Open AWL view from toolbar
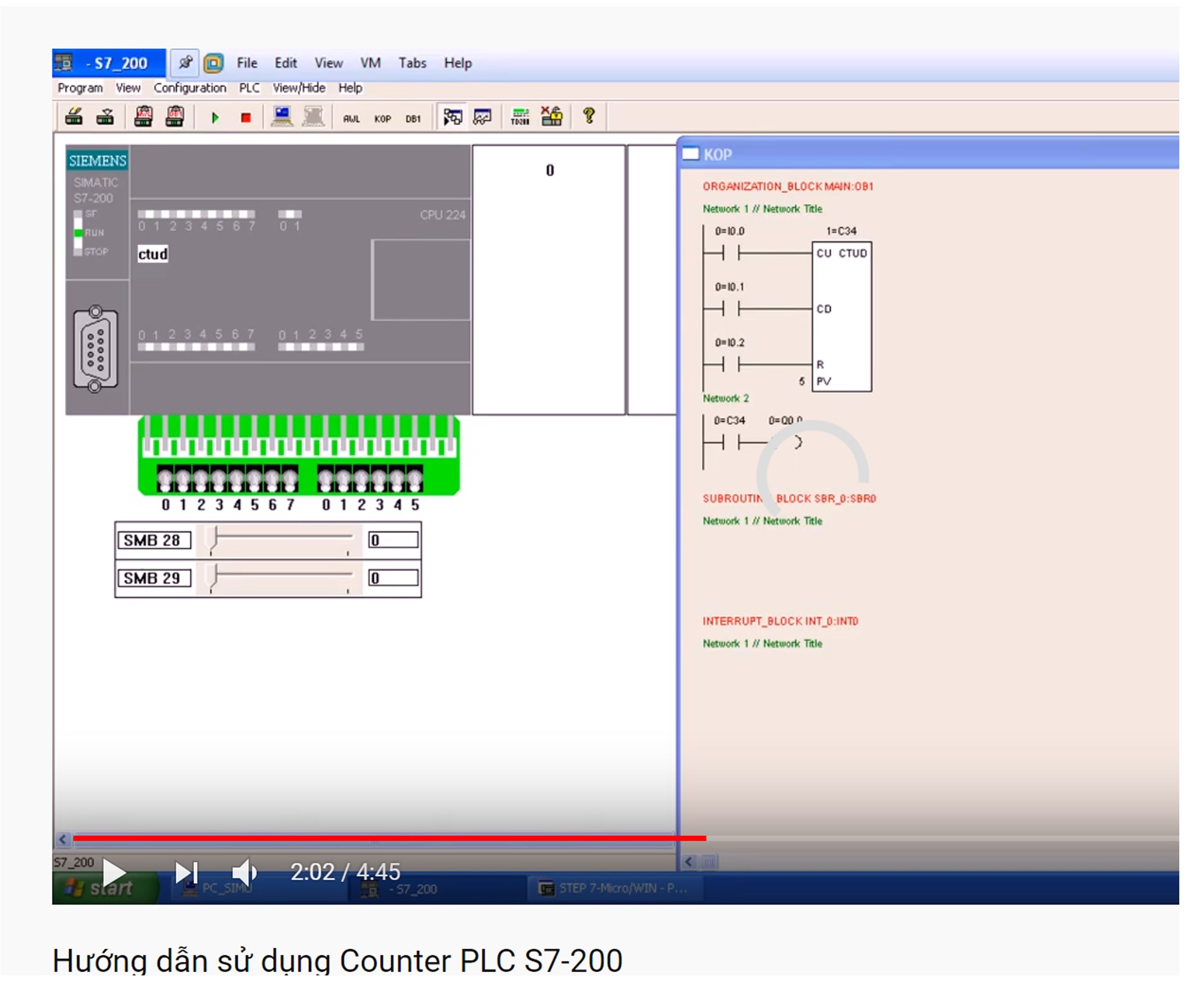Viewport: 1185px width, 1008px height. (x=351, y=119)
